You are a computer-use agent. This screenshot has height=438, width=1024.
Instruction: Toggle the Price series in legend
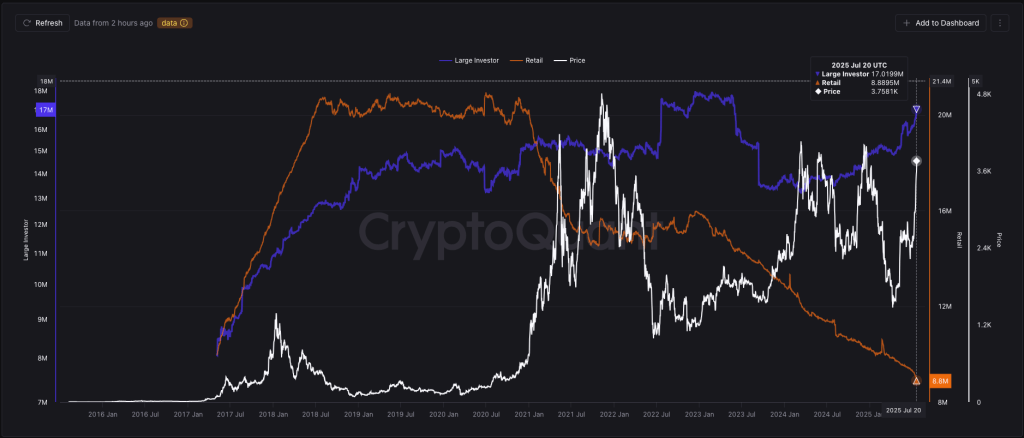[569, 60]
